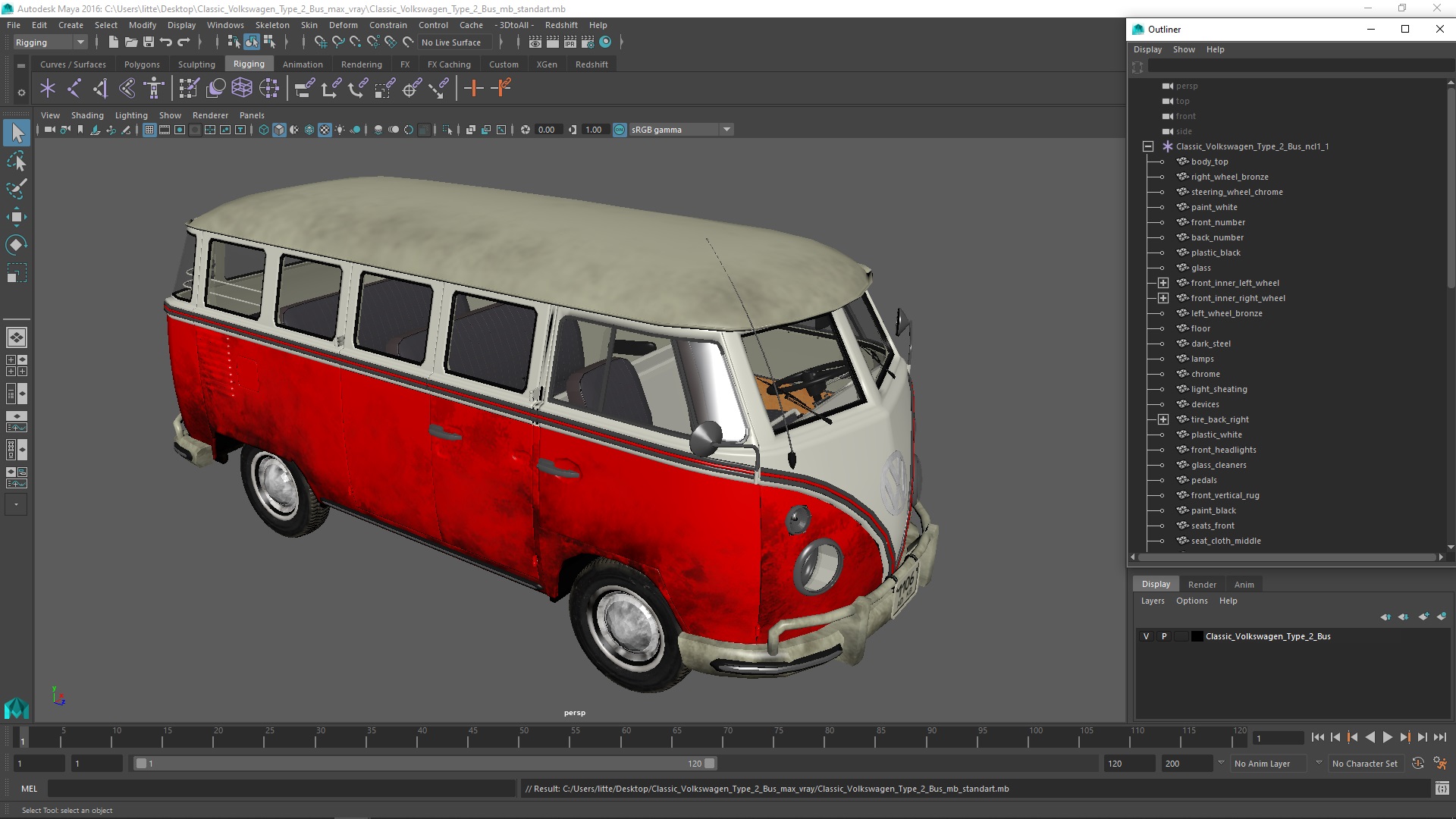Image resolution: width=1456 pixels, height=819 pixels.
Task: Toggle viewport grid display button
Action: pyautogui.click(x=149, y=130)
